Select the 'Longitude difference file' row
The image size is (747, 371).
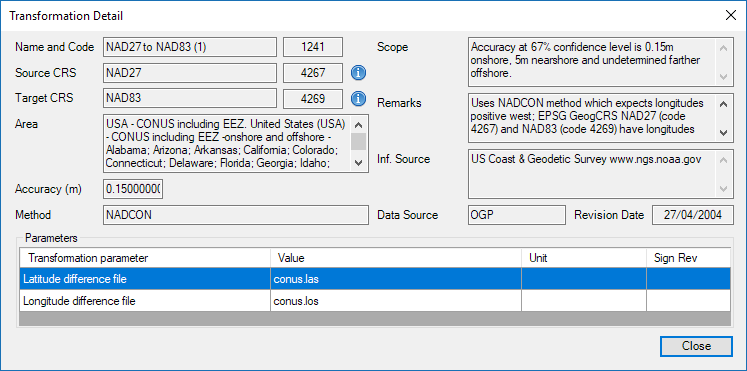pyautogui.click(x=375, y=301)
